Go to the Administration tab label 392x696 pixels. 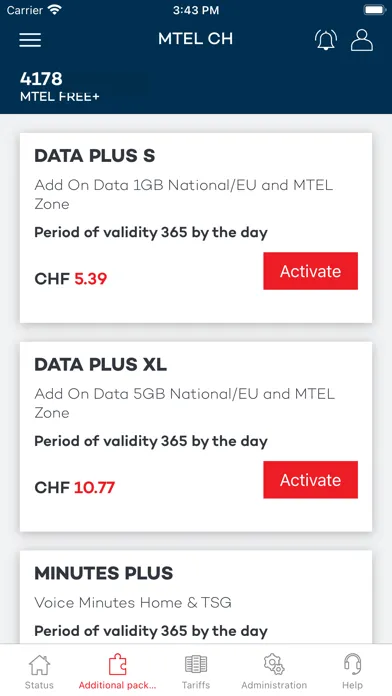pos(274,685)
